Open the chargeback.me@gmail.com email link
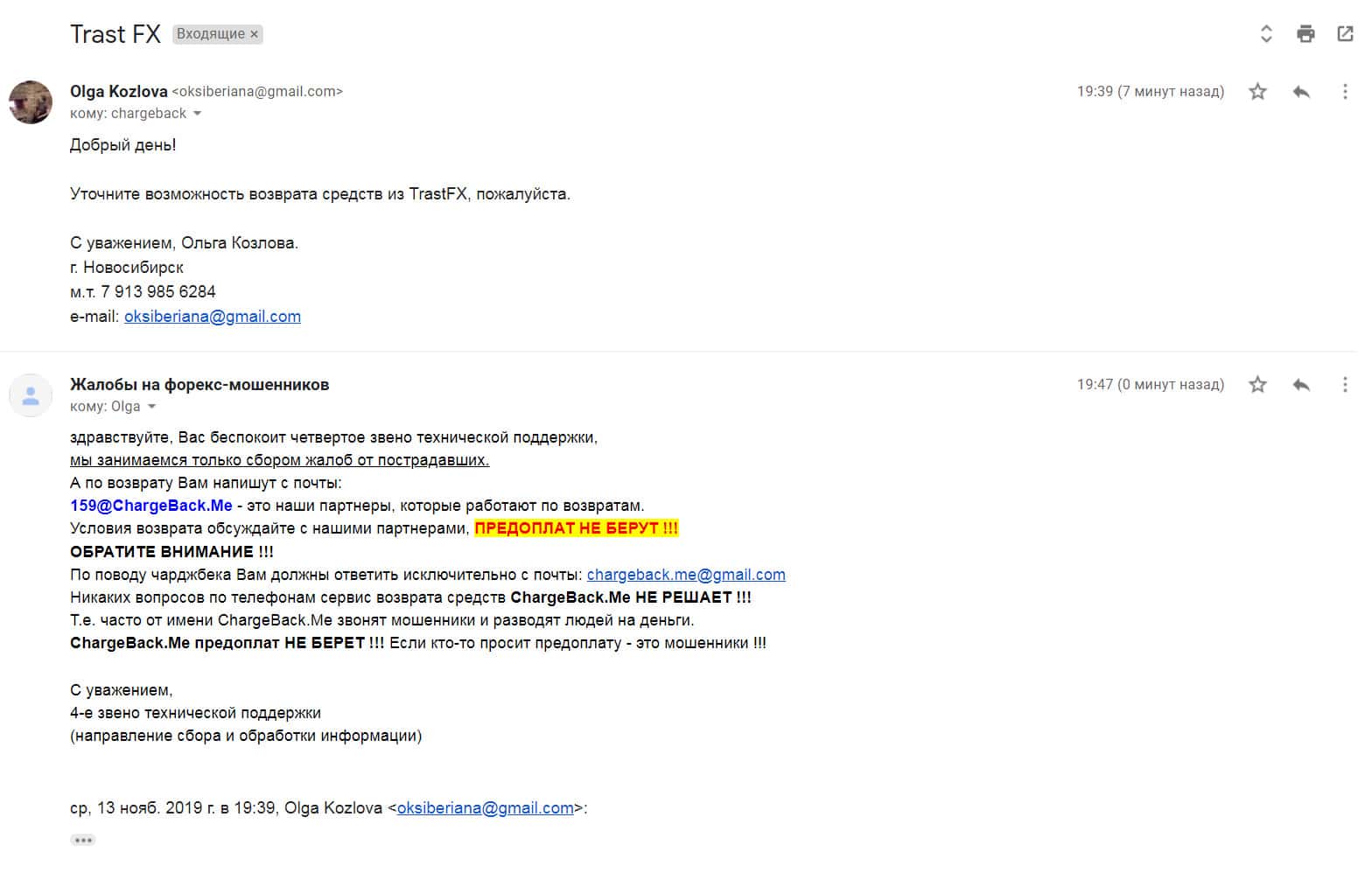1372x880 pixels. [x=686, y=575]
